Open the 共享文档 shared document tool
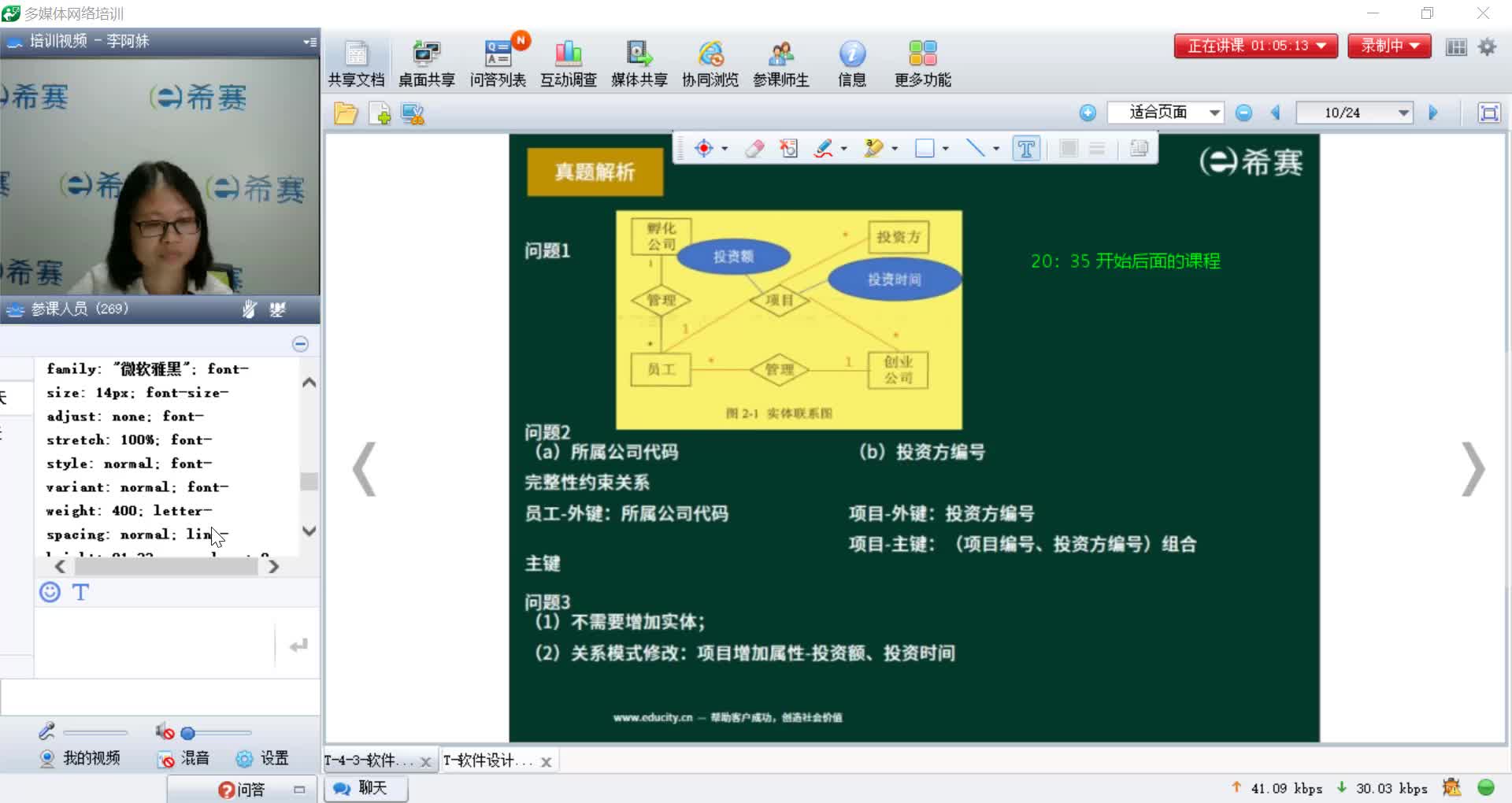1512x803 pixels. pyautogui.click(x=356, y=63)
